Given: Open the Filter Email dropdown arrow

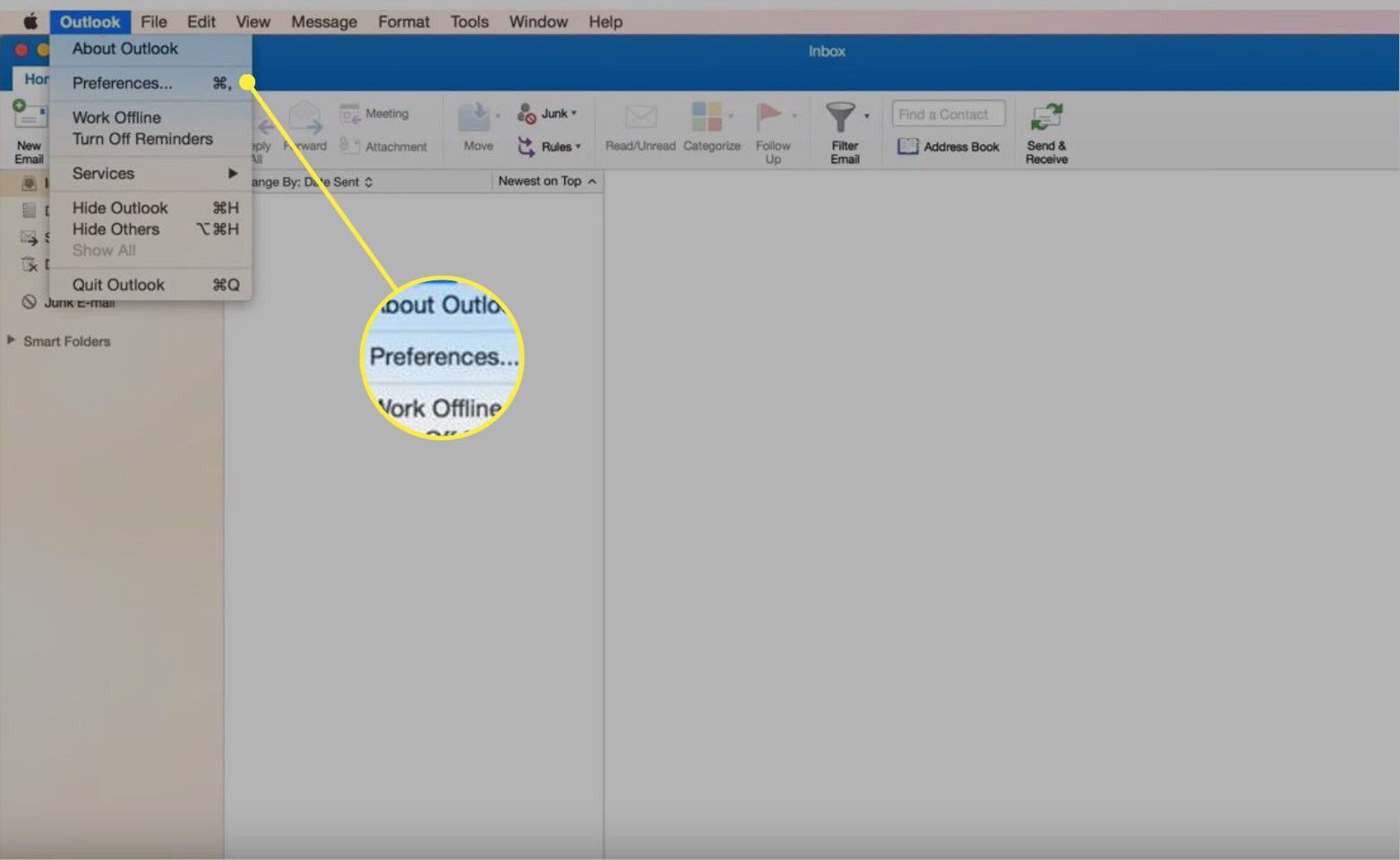Looking at the screenshot, I should point(866,116).
